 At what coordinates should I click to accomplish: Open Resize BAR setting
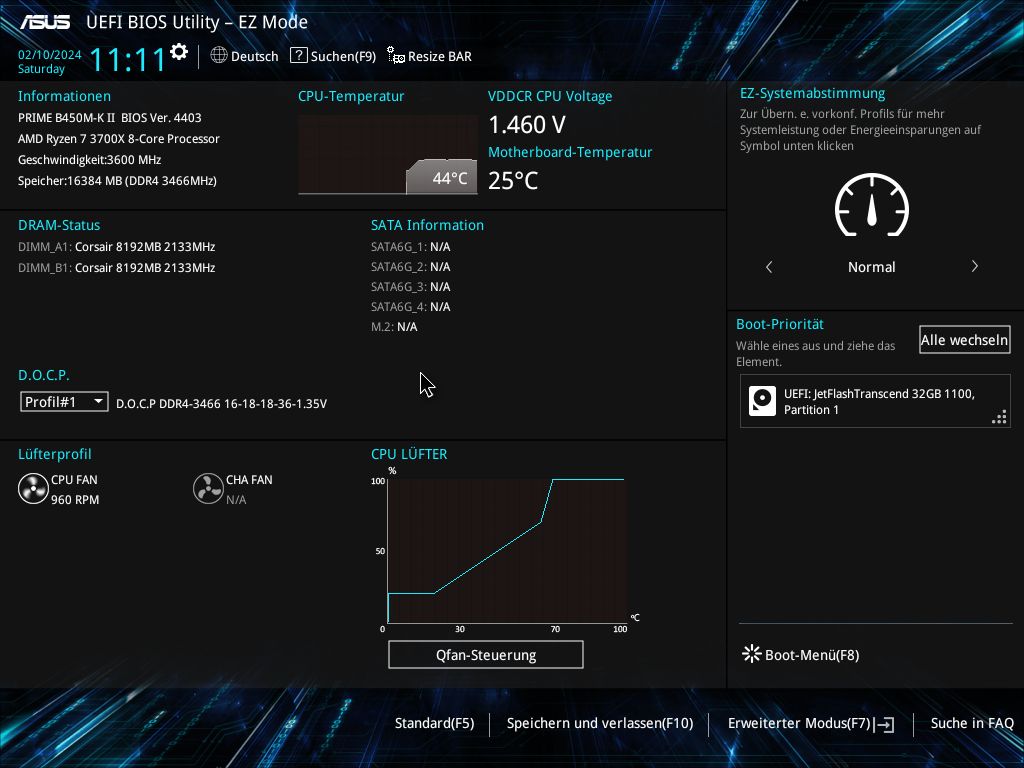(440, 56)
